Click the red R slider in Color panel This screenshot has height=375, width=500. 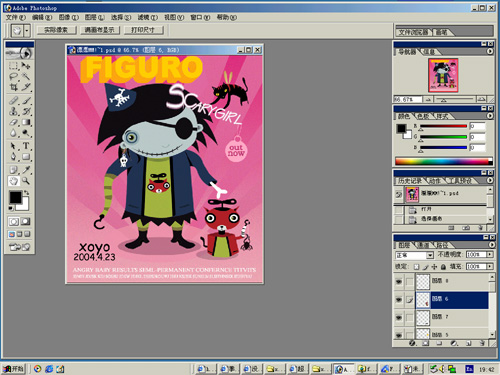[443, 126]
